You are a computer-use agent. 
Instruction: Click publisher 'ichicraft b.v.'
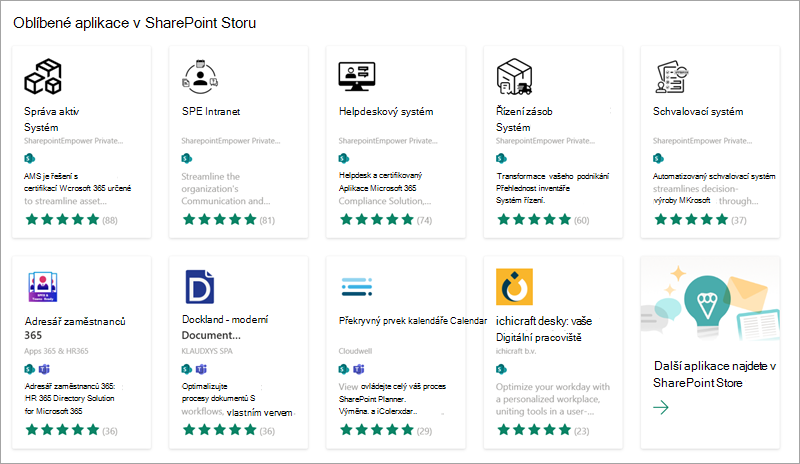516,351
